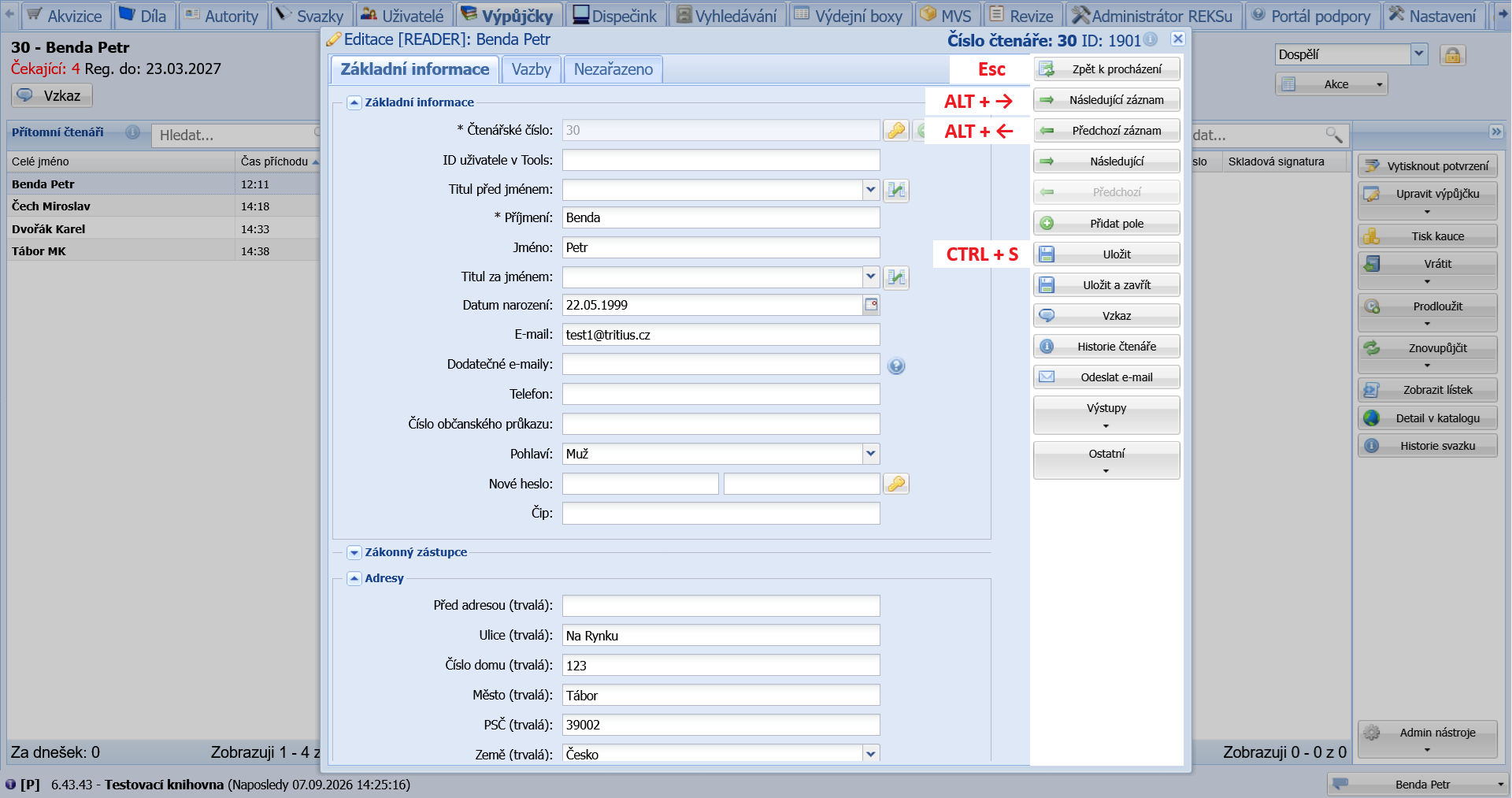Switch to the Nezařazeno tab
Image resolution: width=1512 pixels, height=798 pixels.
point(613,69)
